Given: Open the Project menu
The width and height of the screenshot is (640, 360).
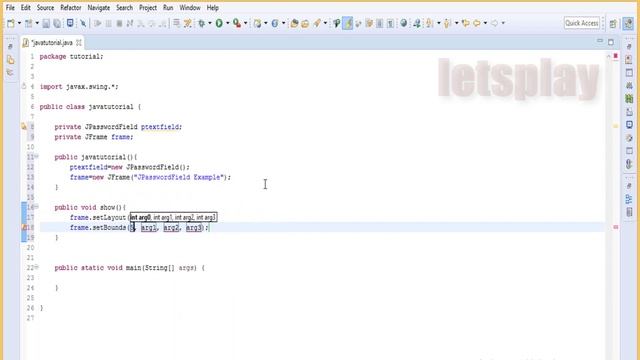Looking at the screenshot, I should [148, 8].
